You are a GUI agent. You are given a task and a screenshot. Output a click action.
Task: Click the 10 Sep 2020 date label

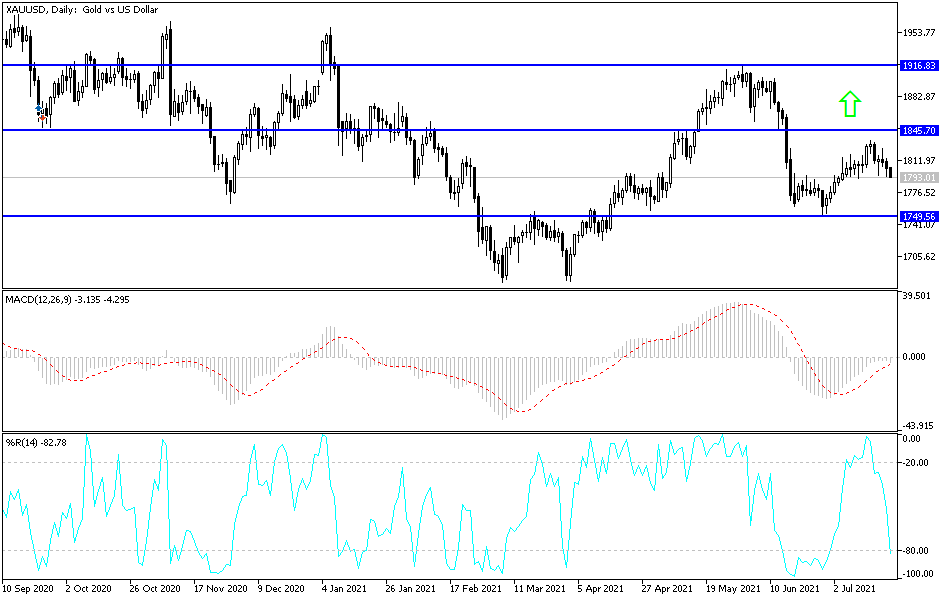click(x=28, y=589)
